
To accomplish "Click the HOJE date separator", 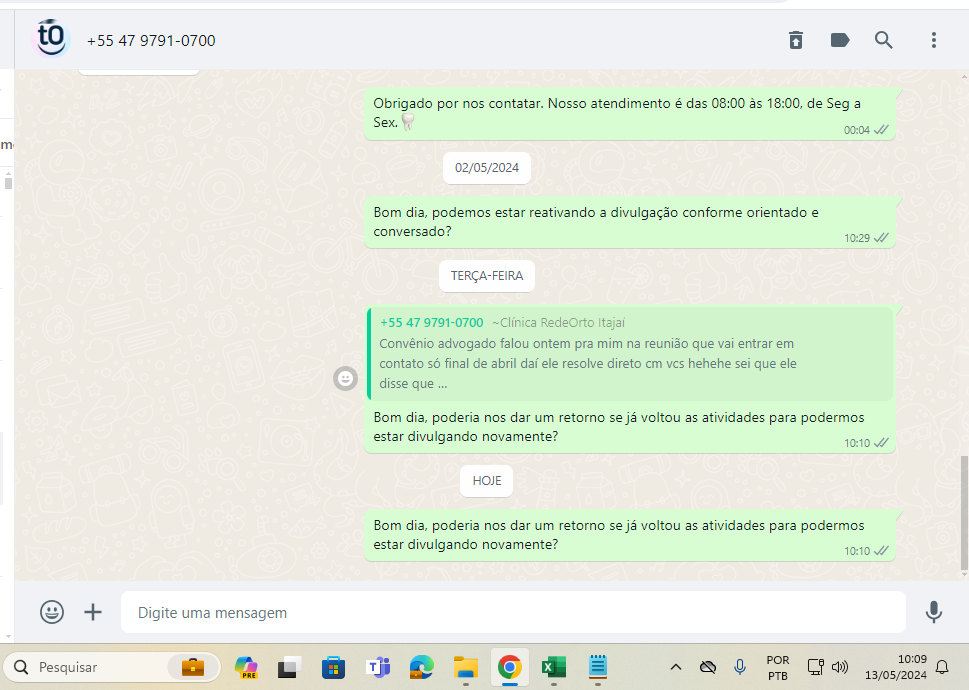I will coord(486,481).
